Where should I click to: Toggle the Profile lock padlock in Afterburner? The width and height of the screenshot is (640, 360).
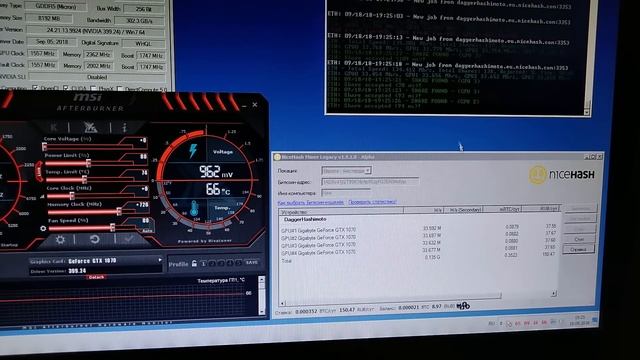point(194,264)
